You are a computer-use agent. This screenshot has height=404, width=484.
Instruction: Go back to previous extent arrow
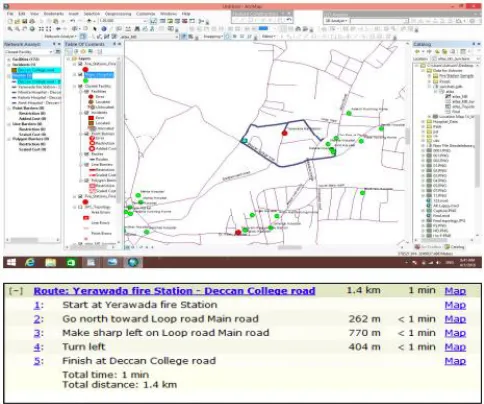point(58,29)
